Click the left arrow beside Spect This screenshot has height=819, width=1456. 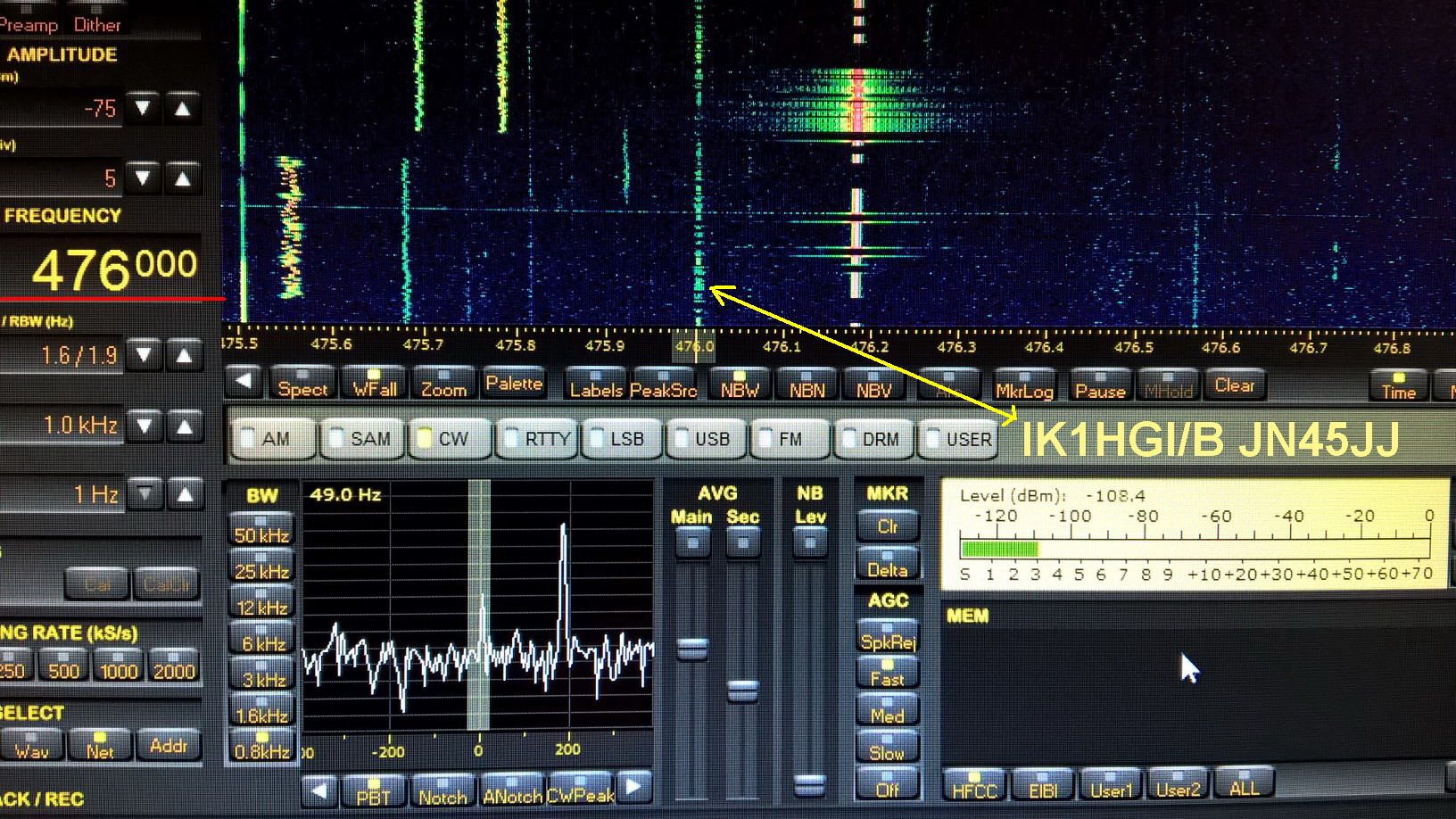[243, 382]
